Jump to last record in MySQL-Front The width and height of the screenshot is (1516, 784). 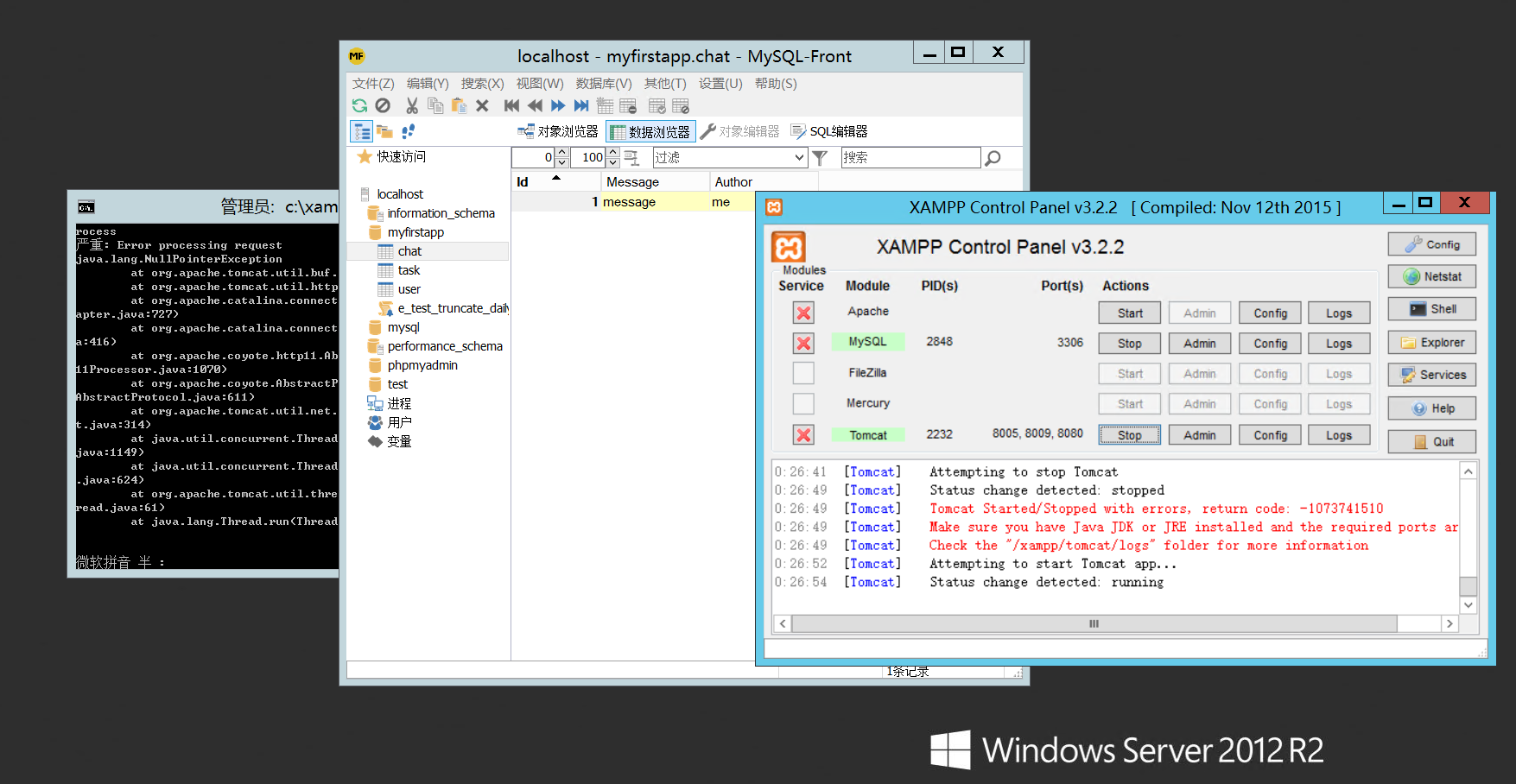tap(581, 105)
